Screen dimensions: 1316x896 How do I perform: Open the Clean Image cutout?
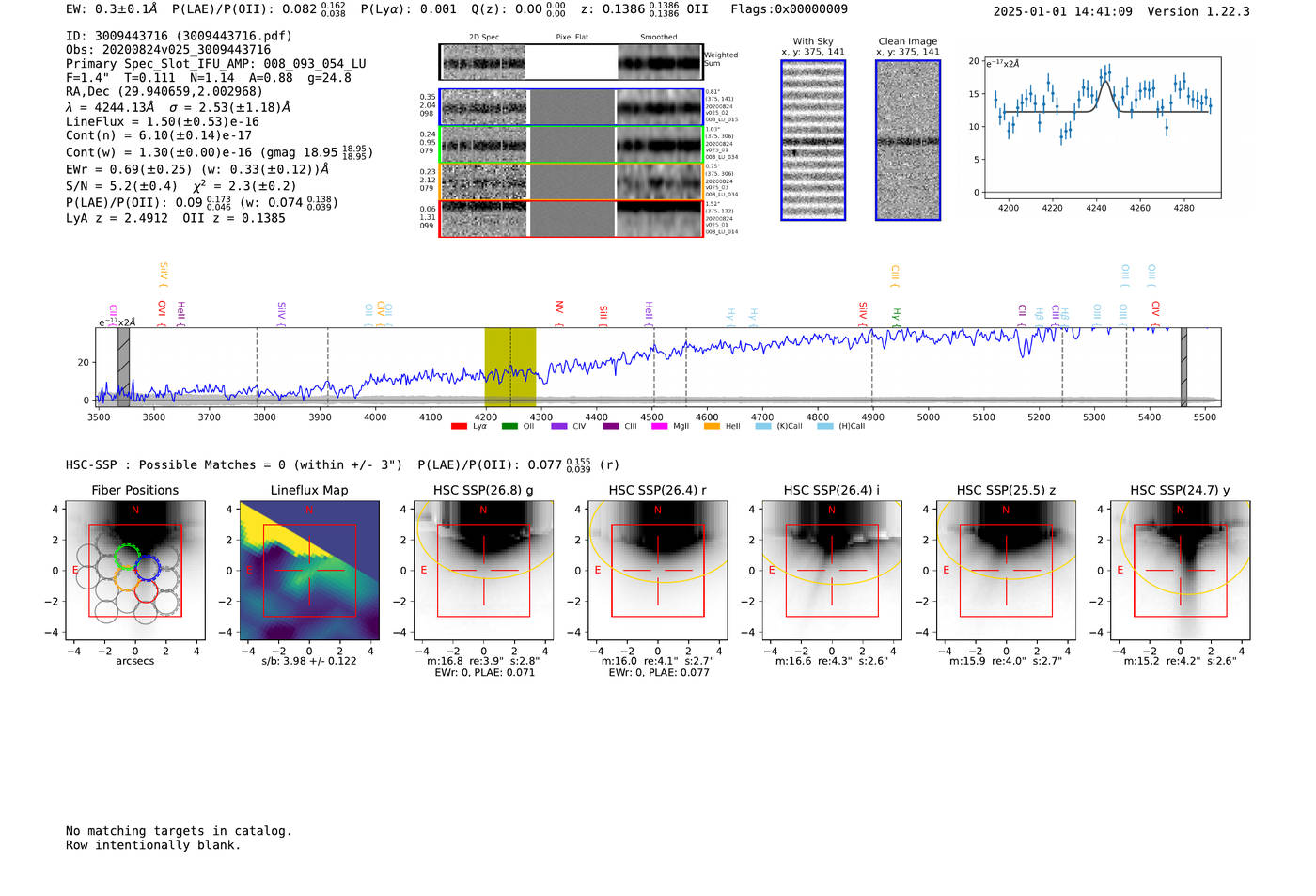(x=908, y=140)
